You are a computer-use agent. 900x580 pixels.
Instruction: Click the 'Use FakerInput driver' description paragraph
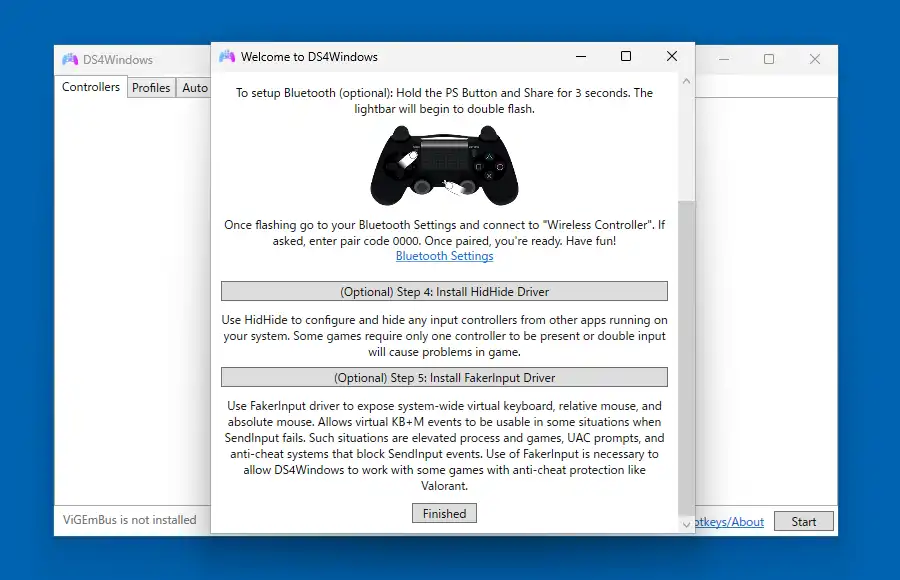(444, 446)
